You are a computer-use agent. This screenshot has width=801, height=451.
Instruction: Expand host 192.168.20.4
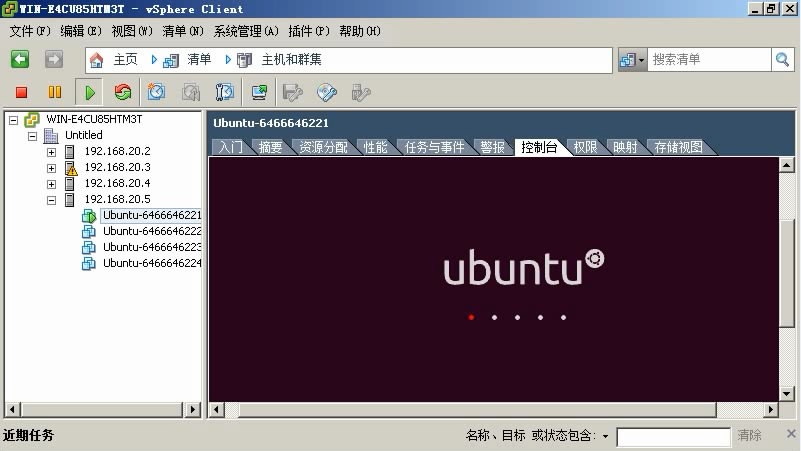[52, 184]
